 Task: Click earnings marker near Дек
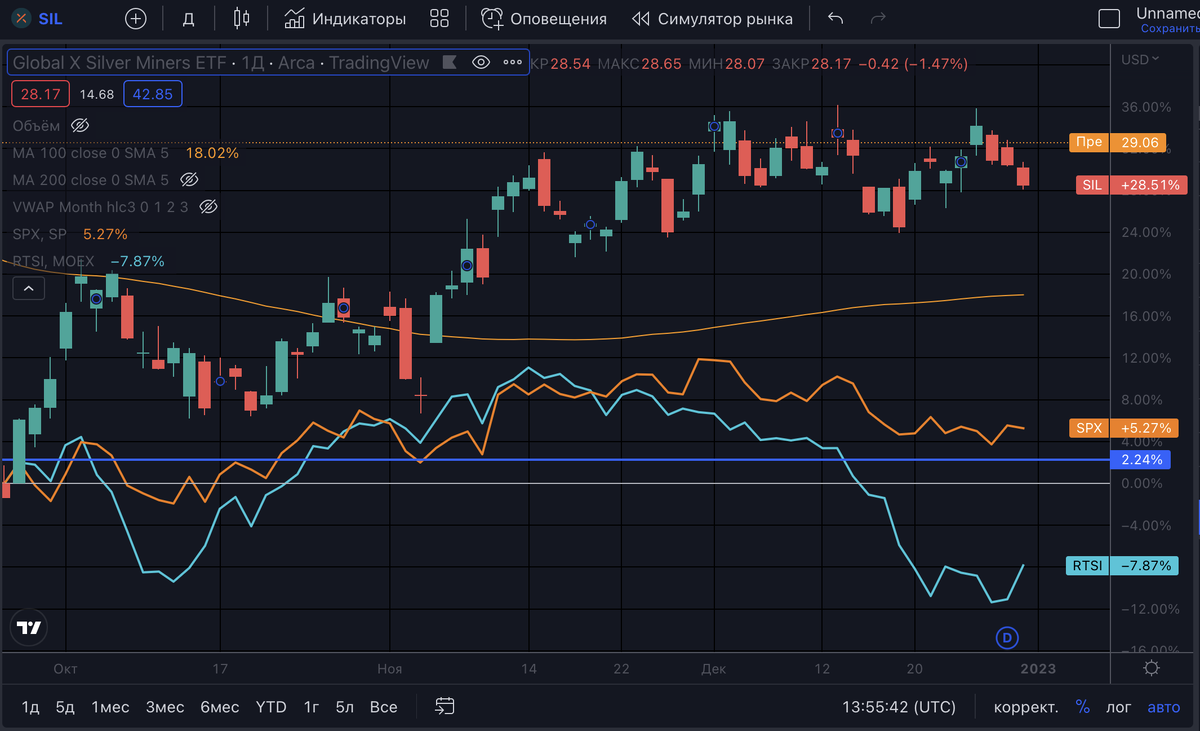pos(714,127)
